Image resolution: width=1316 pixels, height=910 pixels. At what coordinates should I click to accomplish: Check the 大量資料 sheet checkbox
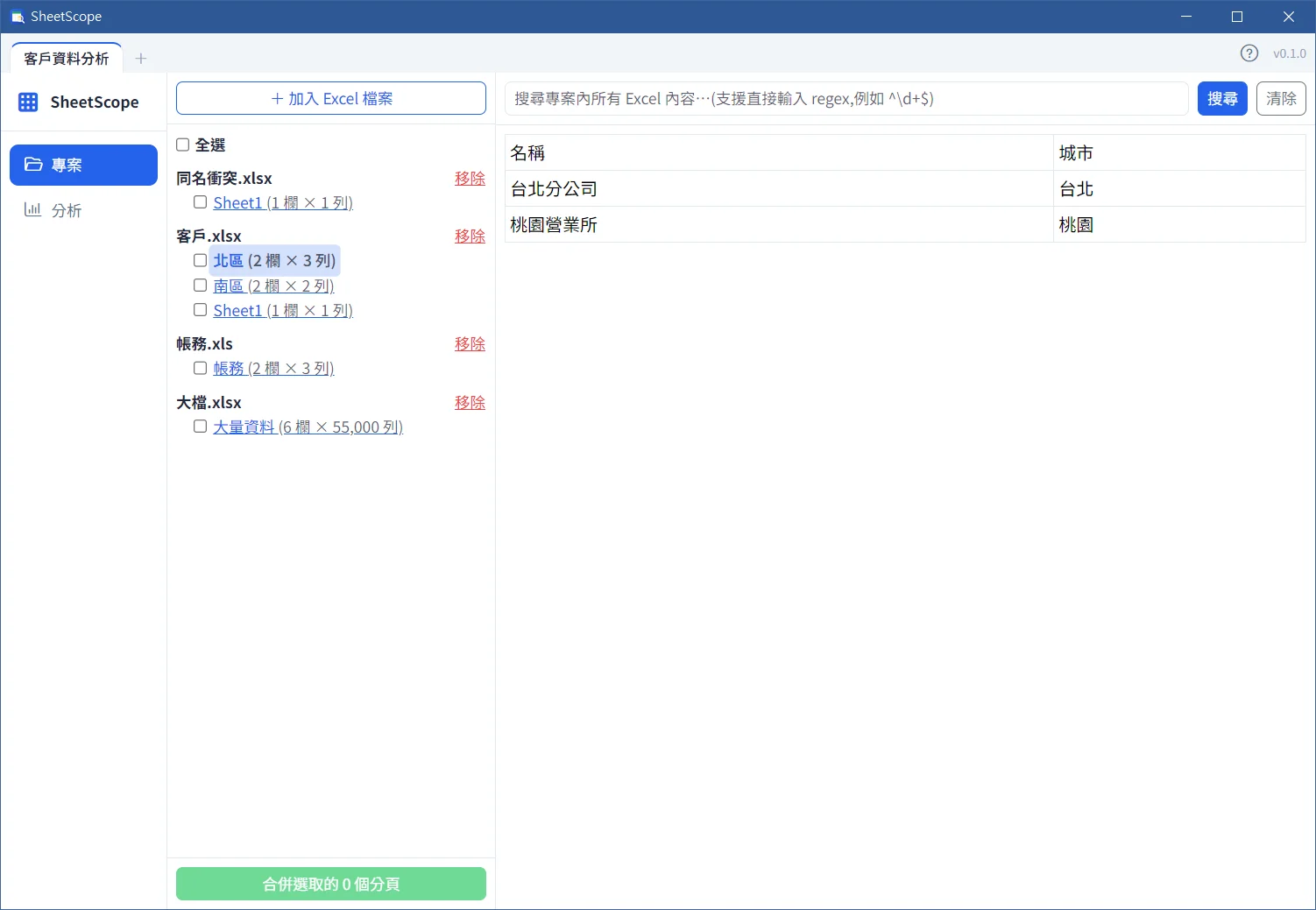pos(200,427)
